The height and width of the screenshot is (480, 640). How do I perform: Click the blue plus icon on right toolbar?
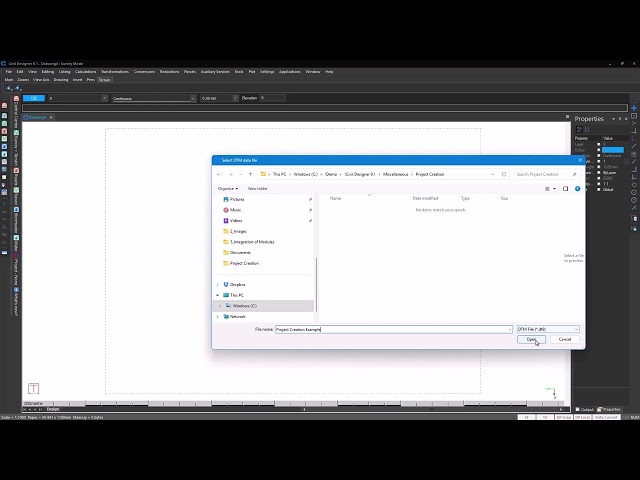click(x=634, y=108)
